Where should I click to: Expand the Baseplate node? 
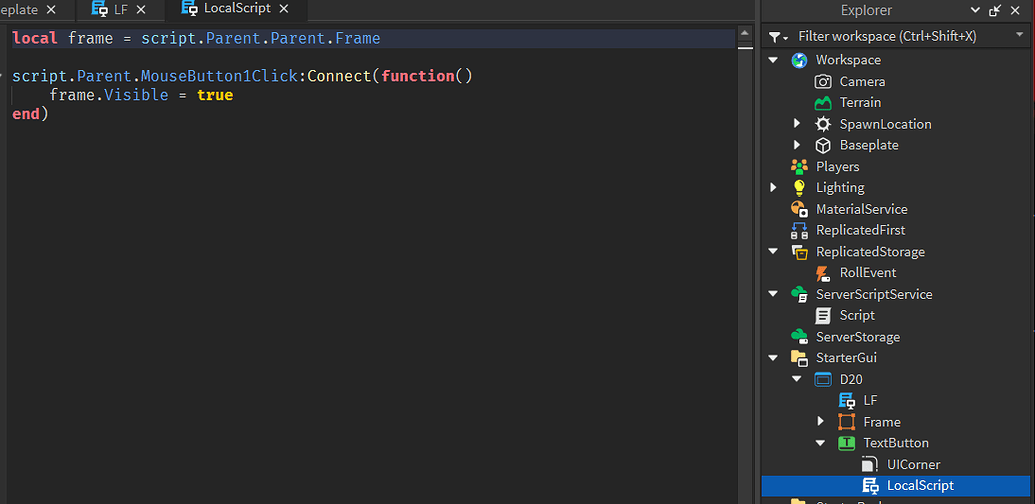[797, 144]
